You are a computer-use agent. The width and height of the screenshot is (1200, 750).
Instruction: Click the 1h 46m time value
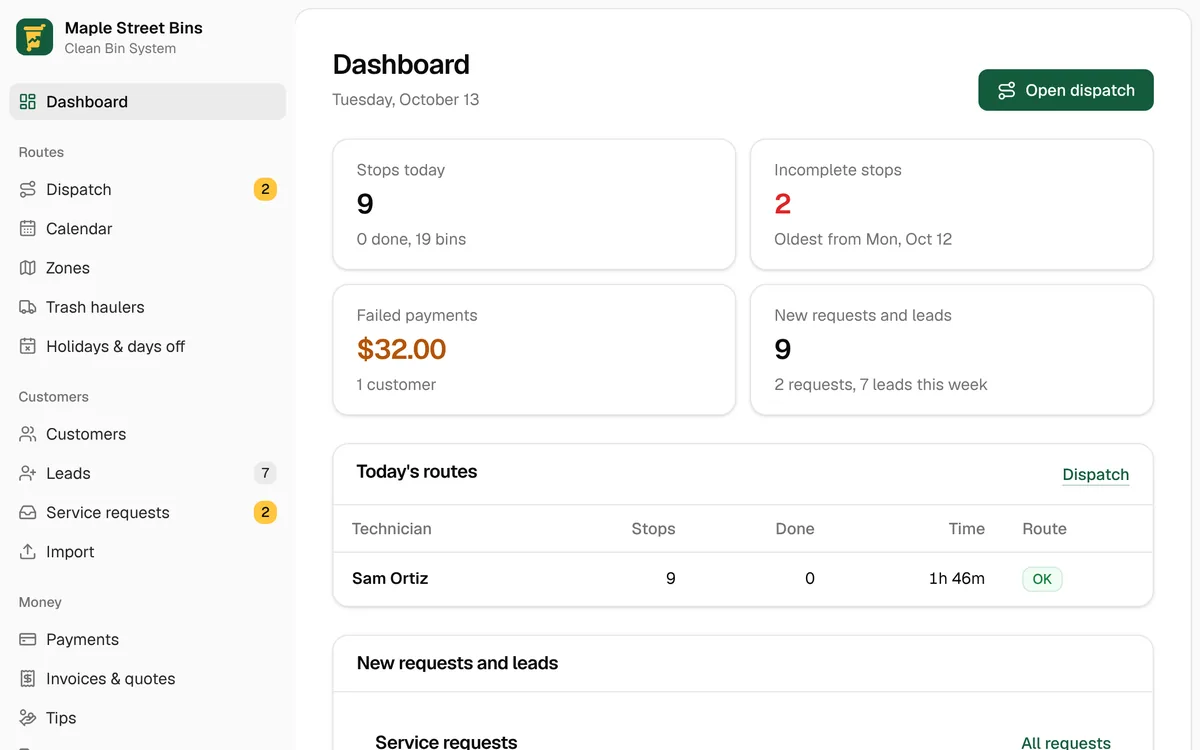pos(956,579)
